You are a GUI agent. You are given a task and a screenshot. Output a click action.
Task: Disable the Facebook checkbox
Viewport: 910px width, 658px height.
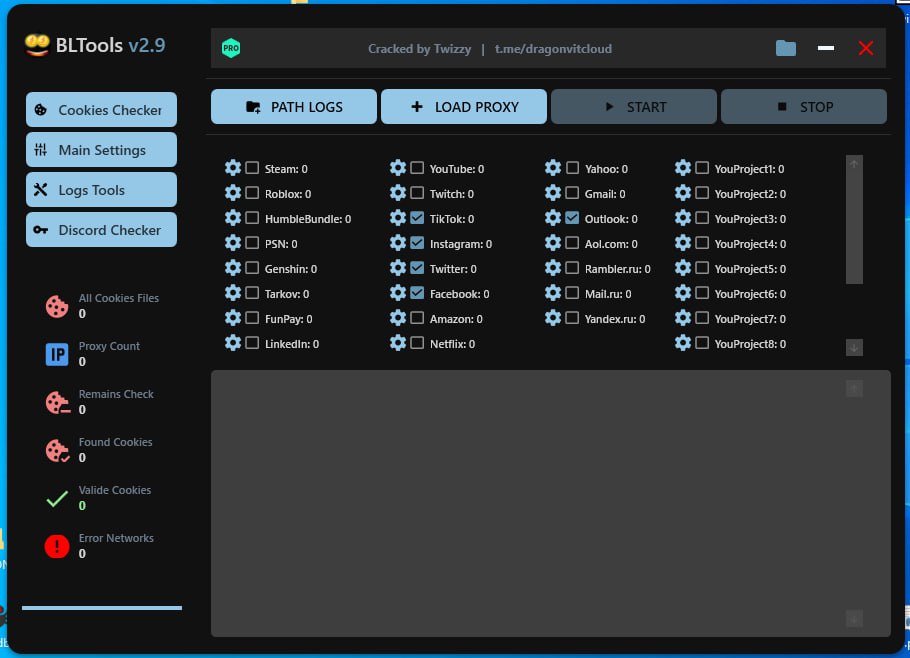tap(417, 293)
